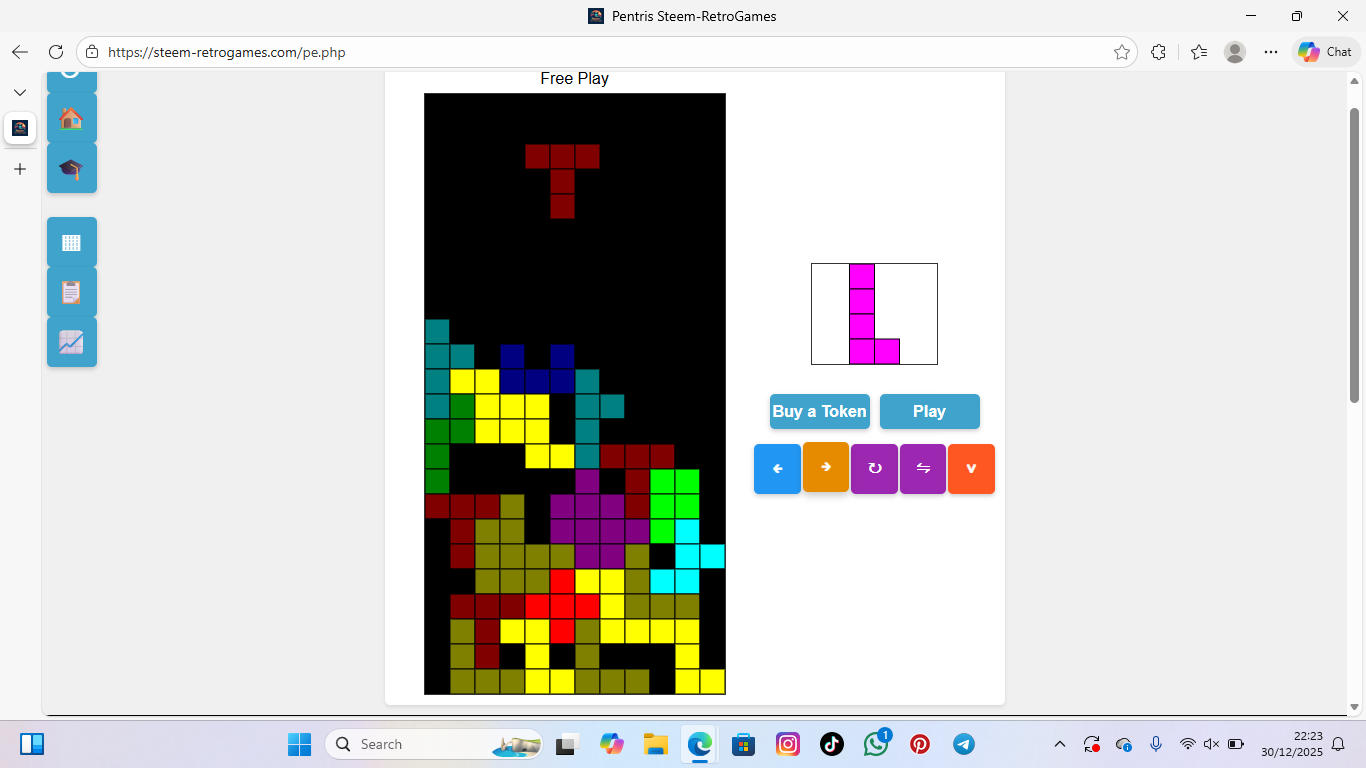Start the game with the Play button
1366x768 pixels.
click(930, 411)
